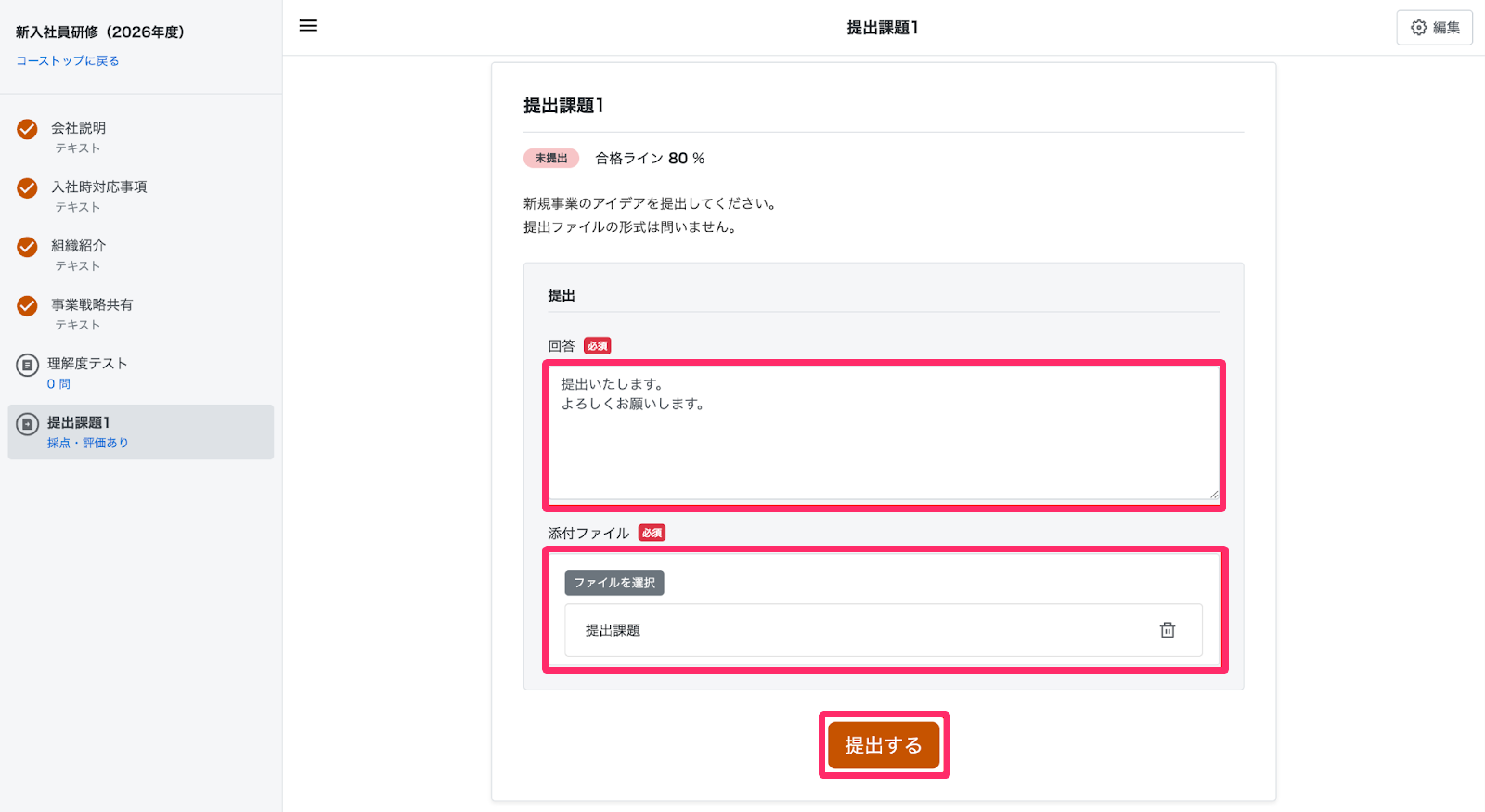Select 提出課題1 in the sidebar

[141, 432]
